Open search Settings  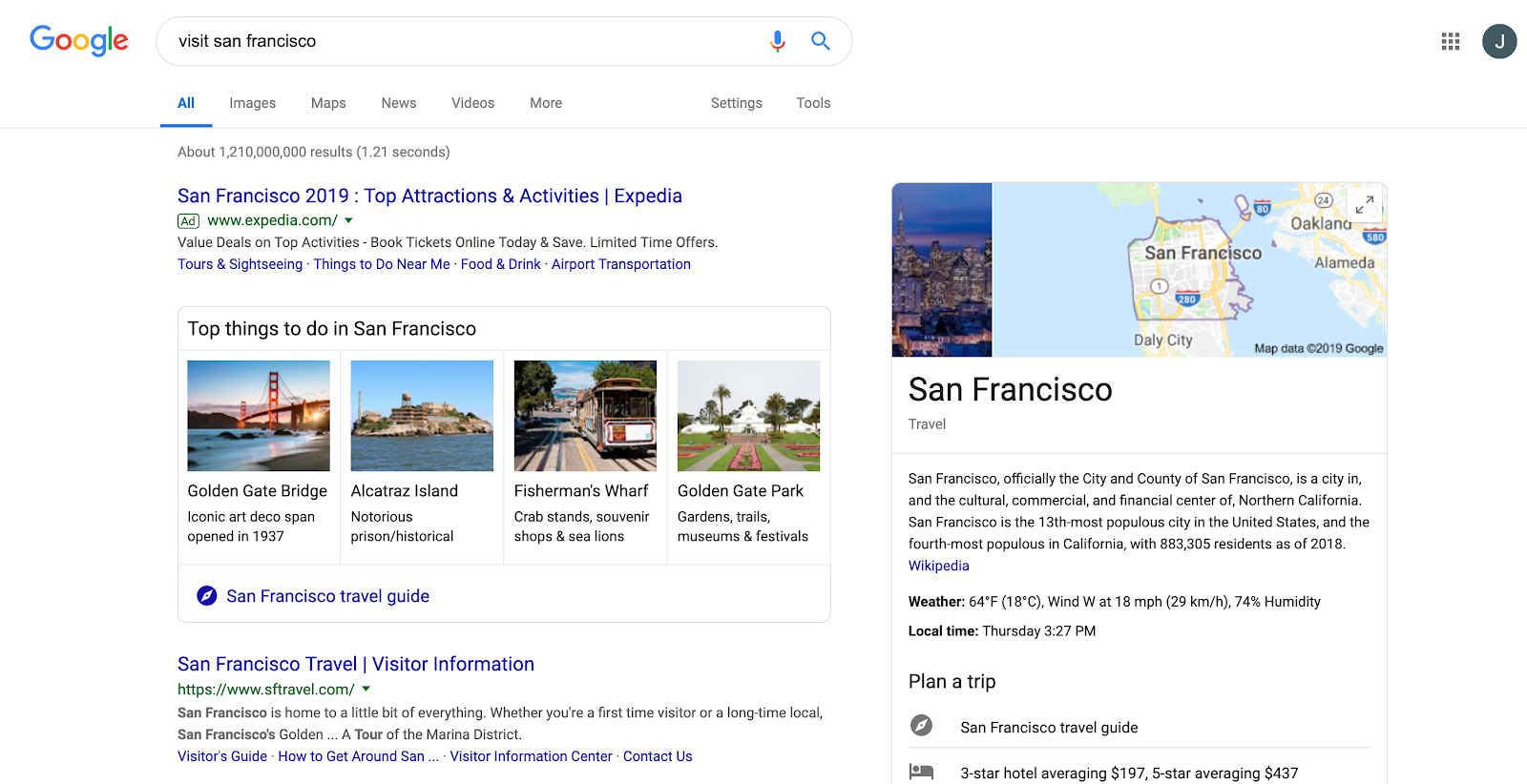(736, 103)
